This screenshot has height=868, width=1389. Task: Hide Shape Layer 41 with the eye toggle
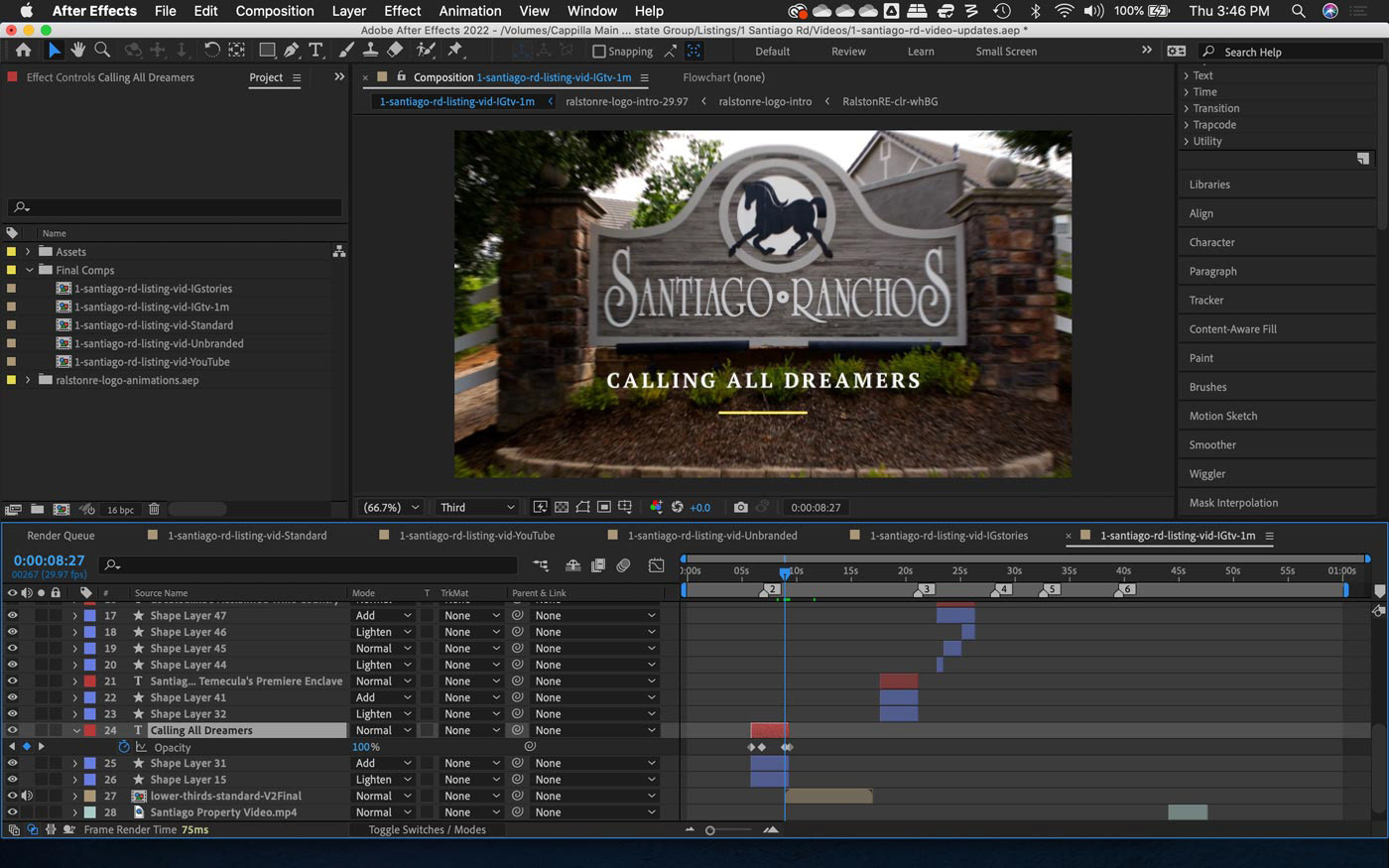tap(12, 697)
